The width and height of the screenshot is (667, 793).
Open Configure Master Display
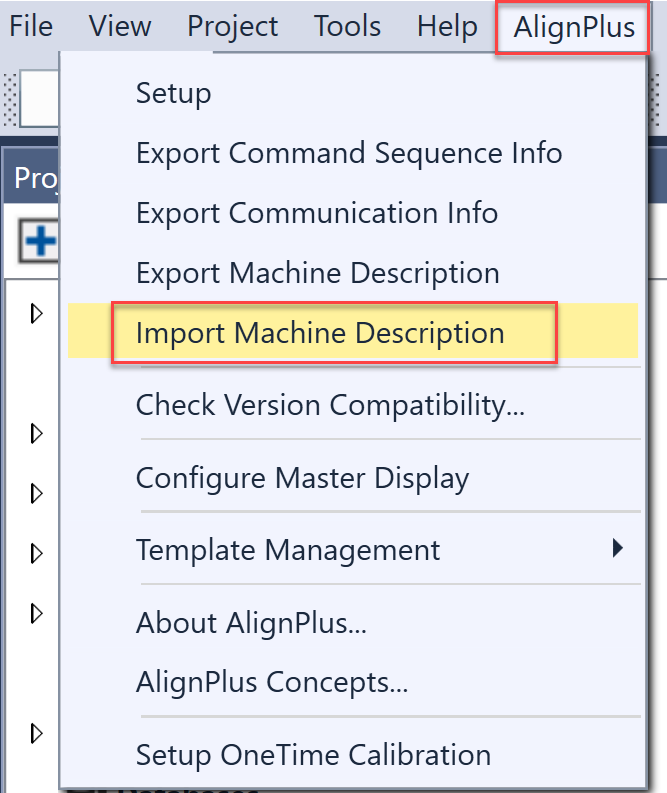tap(303, 478)
